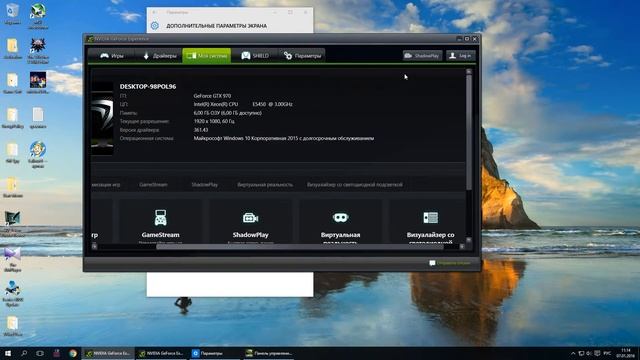Select the Witcher wolf desktop icon
640x360 pixels.
click(38, 50)
